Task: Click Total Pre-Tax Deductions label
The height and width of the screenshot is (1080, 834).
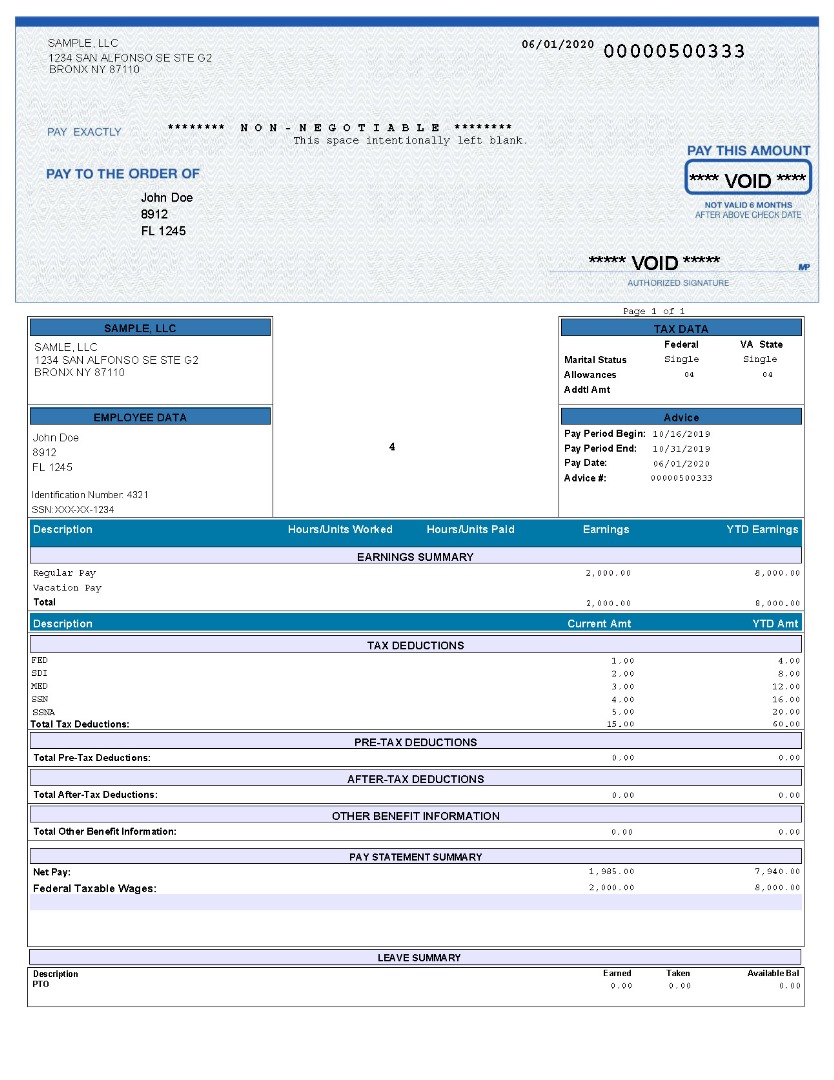Action: pos(92,758)
